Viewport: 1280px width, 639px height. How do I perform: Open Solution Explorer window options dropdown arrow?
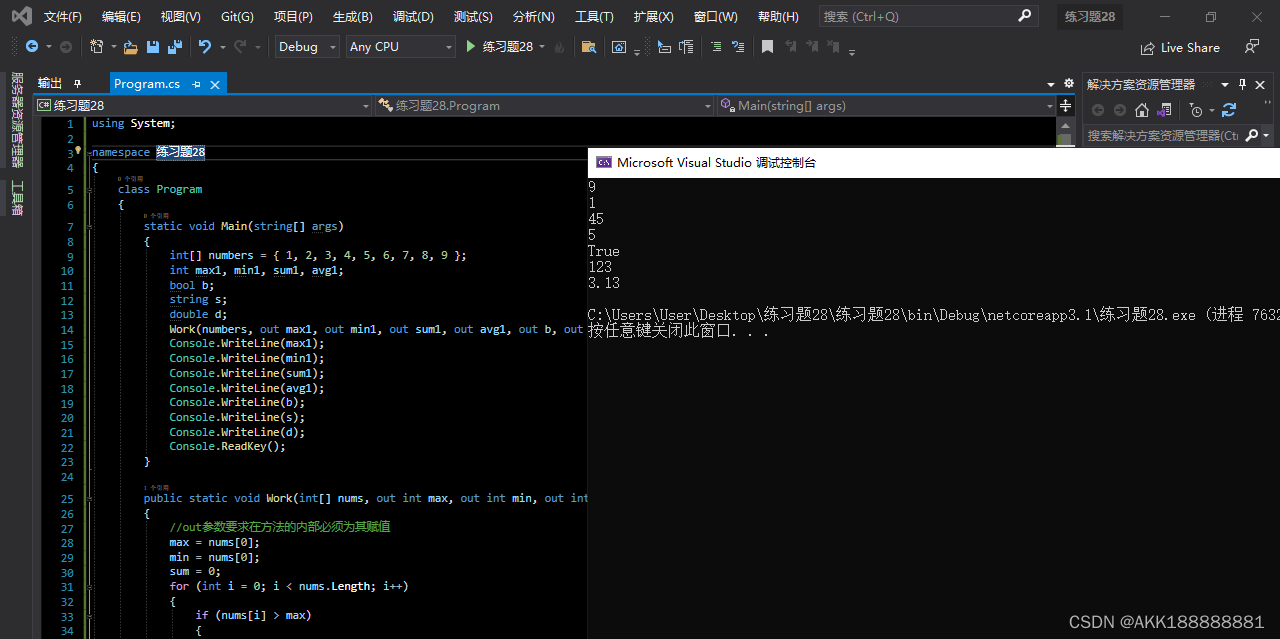tap(1225, 84)
